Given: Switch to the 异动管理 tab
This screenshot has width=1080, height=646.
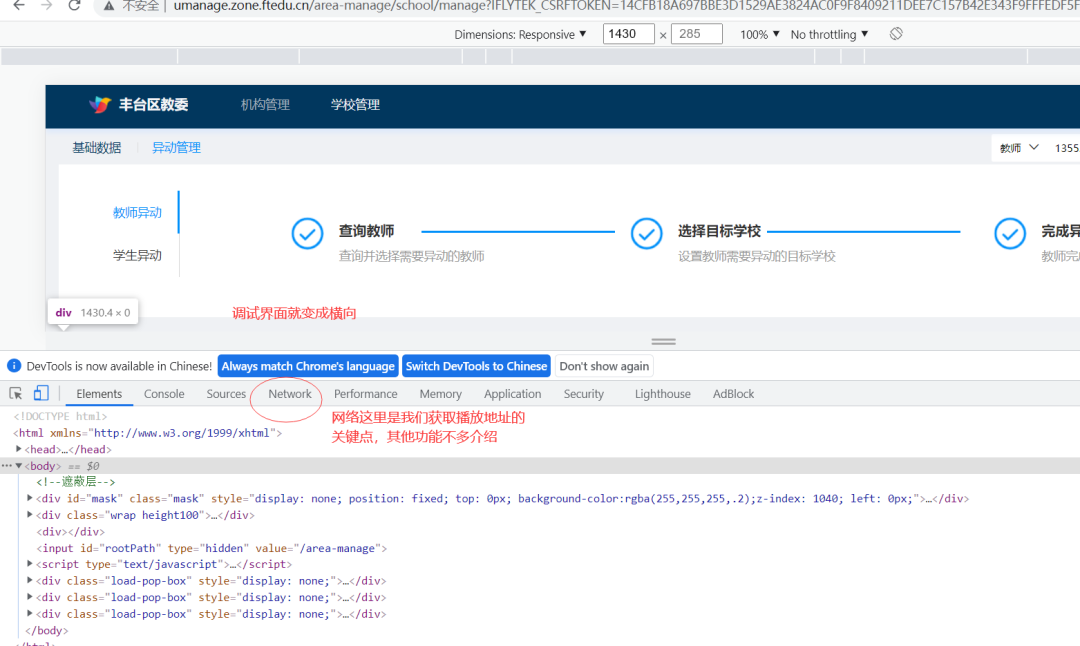Looking at the screenshot, I should coord(176,146).
